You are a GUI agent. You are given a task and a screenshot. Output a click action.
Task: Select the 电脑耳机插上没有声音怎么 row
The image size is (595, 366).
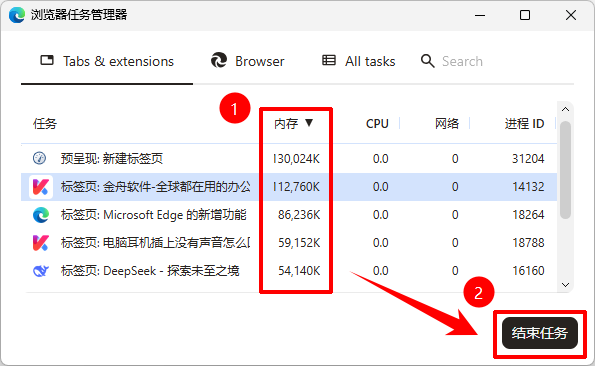(289, 243)
